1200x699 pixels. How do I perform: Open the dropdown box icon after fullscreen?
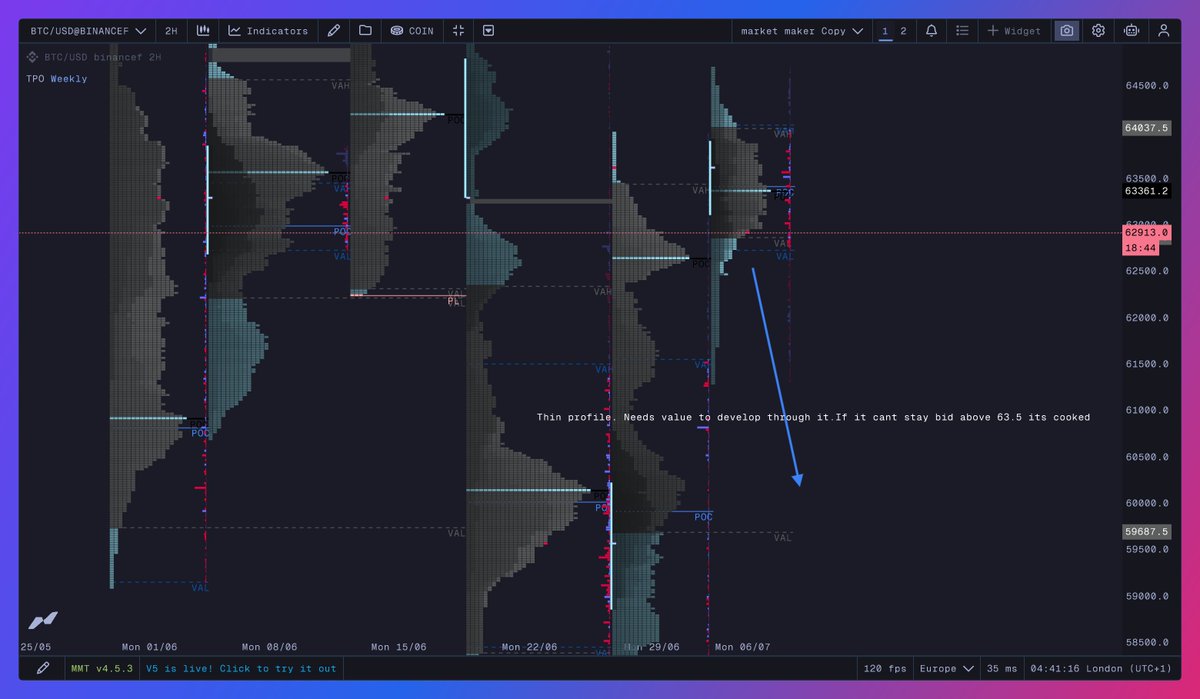point(488,31)
